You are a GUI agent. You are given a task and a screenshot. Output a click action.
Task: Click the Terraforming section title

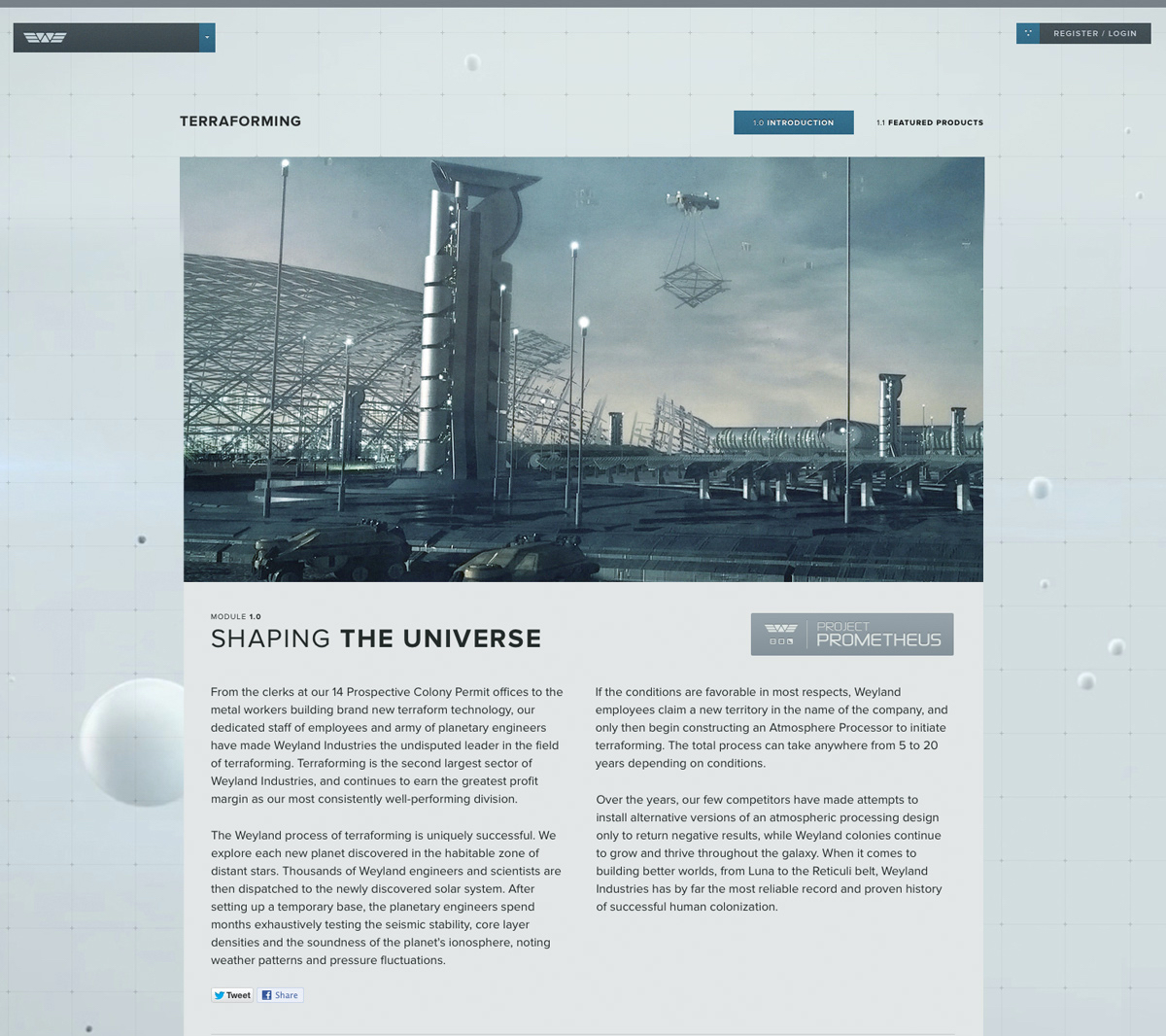(240, 121)
